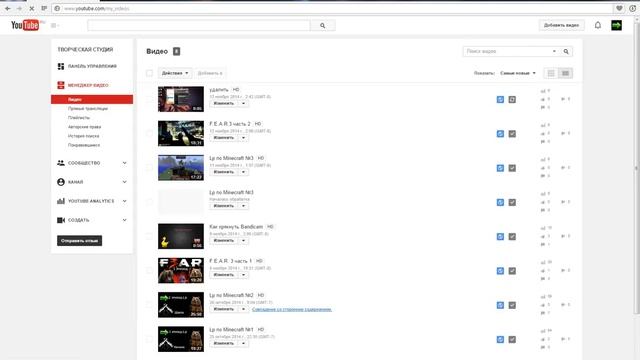Click Изменить for F.E.A.R 3 часть 2
This screenshot has width=640, height=360.
224,138
